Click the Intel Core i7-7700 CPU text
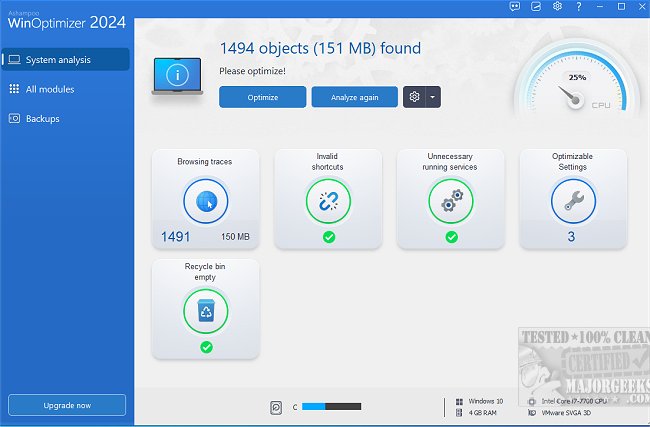 pyautogui.click(x=574, y=401)
